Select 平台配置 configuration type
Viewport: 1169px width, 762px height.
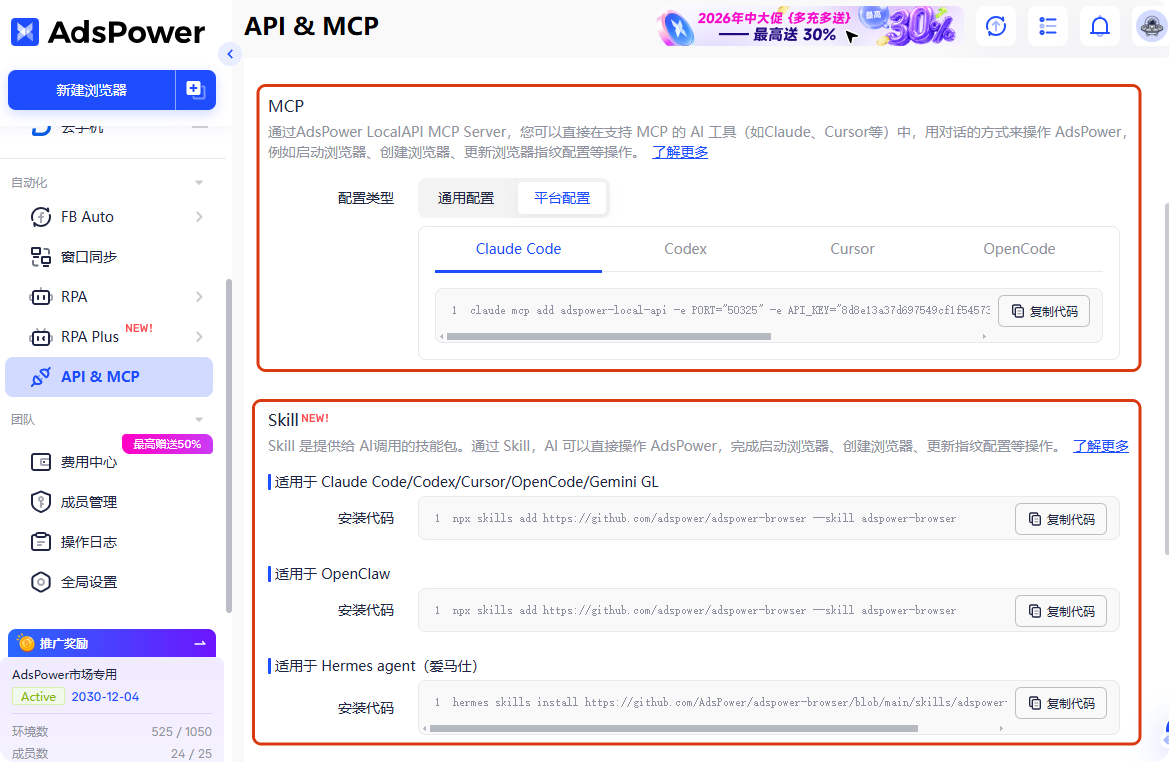coord(562,198)
